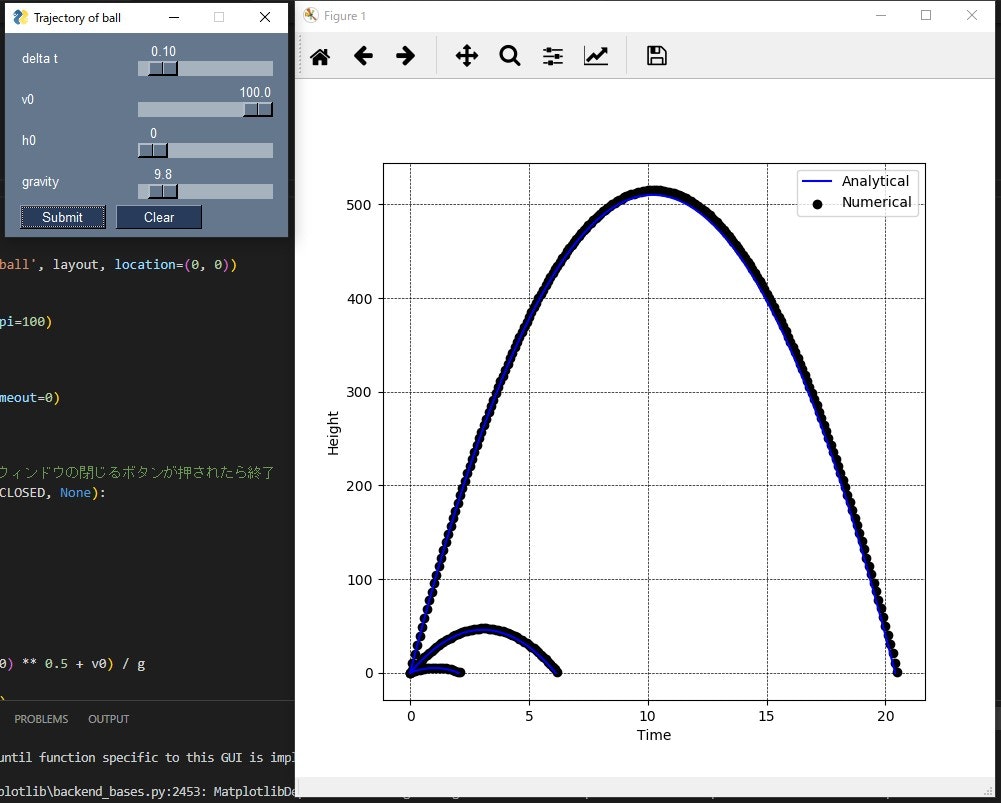Screen dimensions: 1001x803
Task: Minimize the Figure 1 window
Action: coord(881,15)
